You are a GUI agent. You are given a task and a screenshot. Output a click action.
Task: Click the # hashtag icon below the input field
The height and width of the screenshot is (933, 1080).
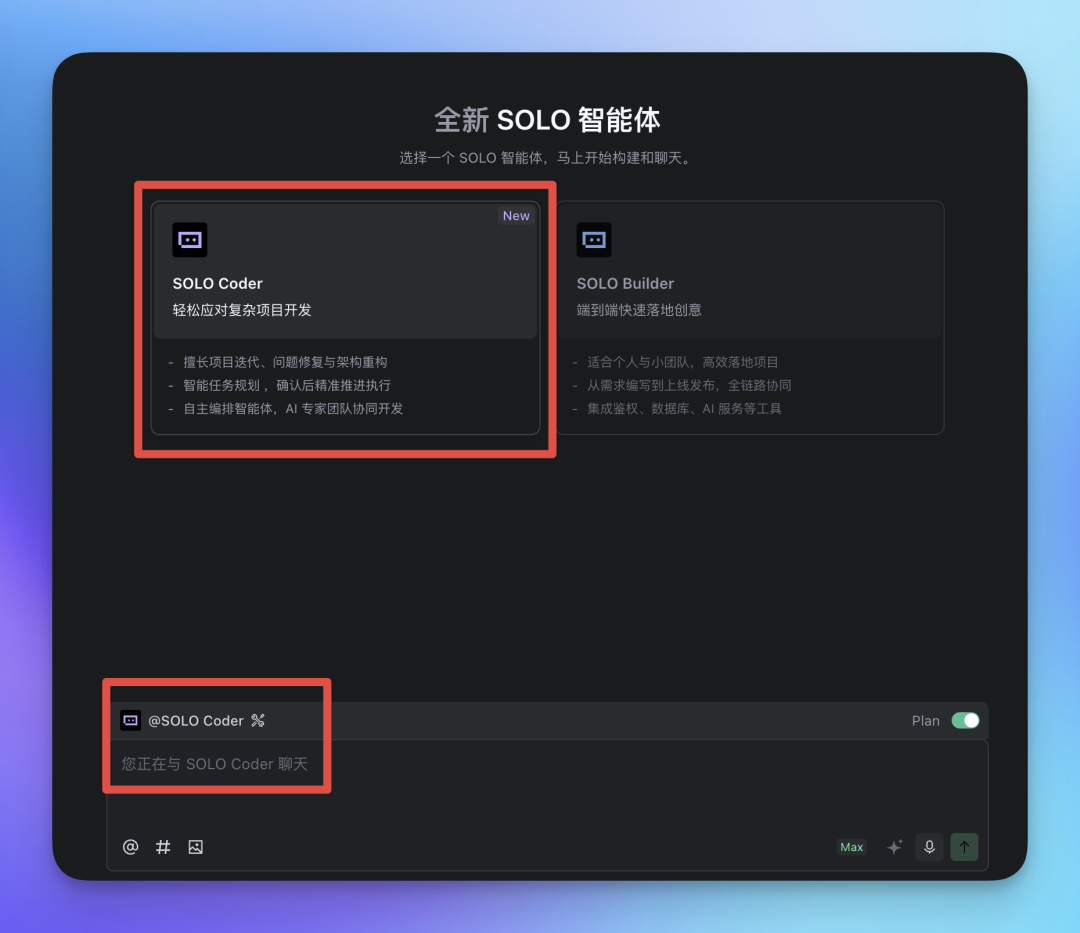[x=163, y=847]
